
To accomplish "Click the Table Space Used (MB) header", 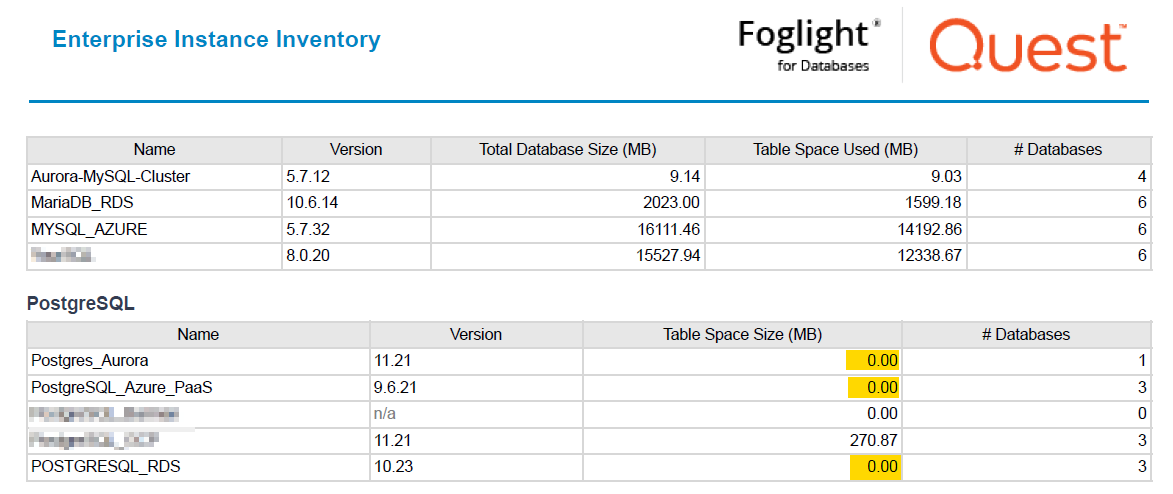I will pyautogui.click(x=836, y=150).
